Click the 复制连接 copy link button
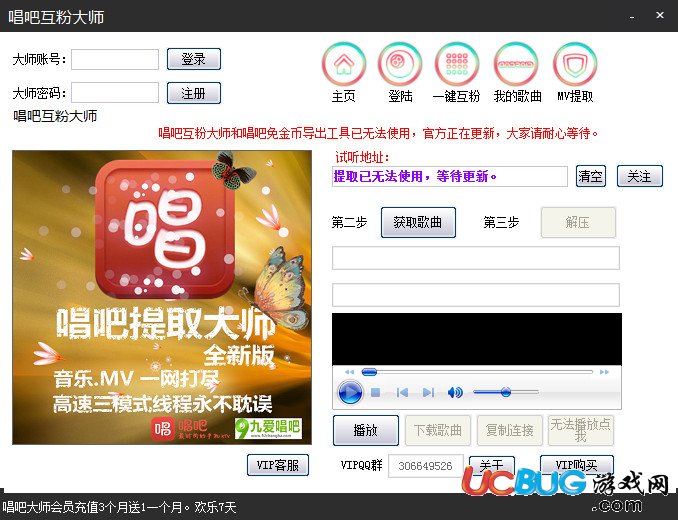Image resolution: width=678 pixels, height=520 pixels. point(510,430)
